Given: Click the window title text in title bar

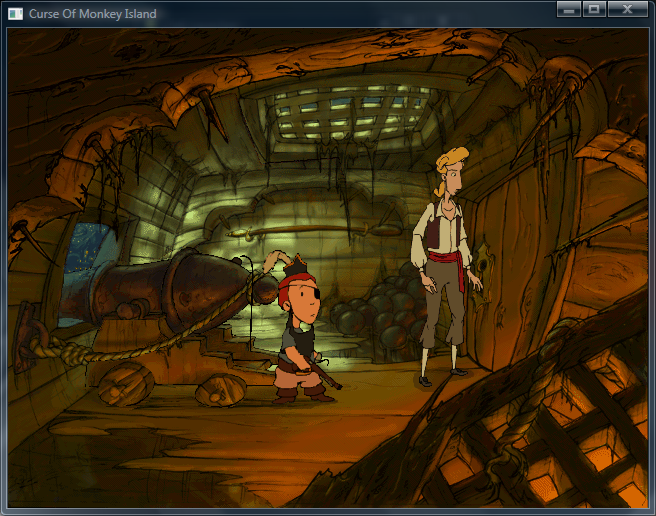Looking at the screenshot, I should coord(92,15).
